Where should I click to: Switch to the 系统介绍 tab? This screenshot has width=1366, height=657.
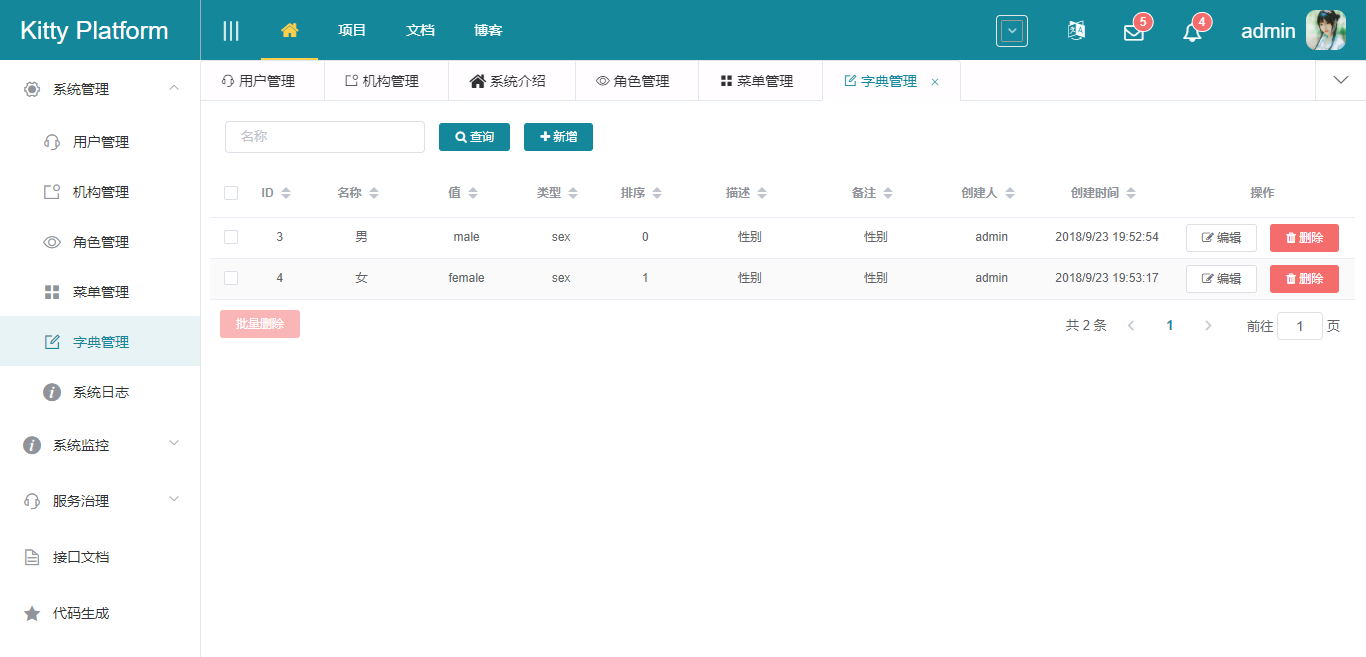512,81
